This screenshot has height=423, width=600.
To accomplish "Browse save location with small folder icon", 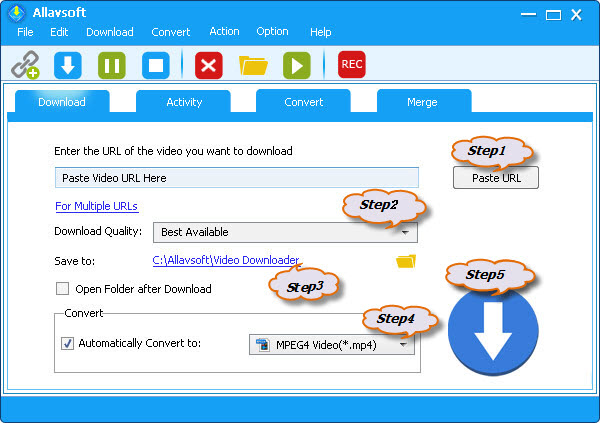I will (406, 261).
